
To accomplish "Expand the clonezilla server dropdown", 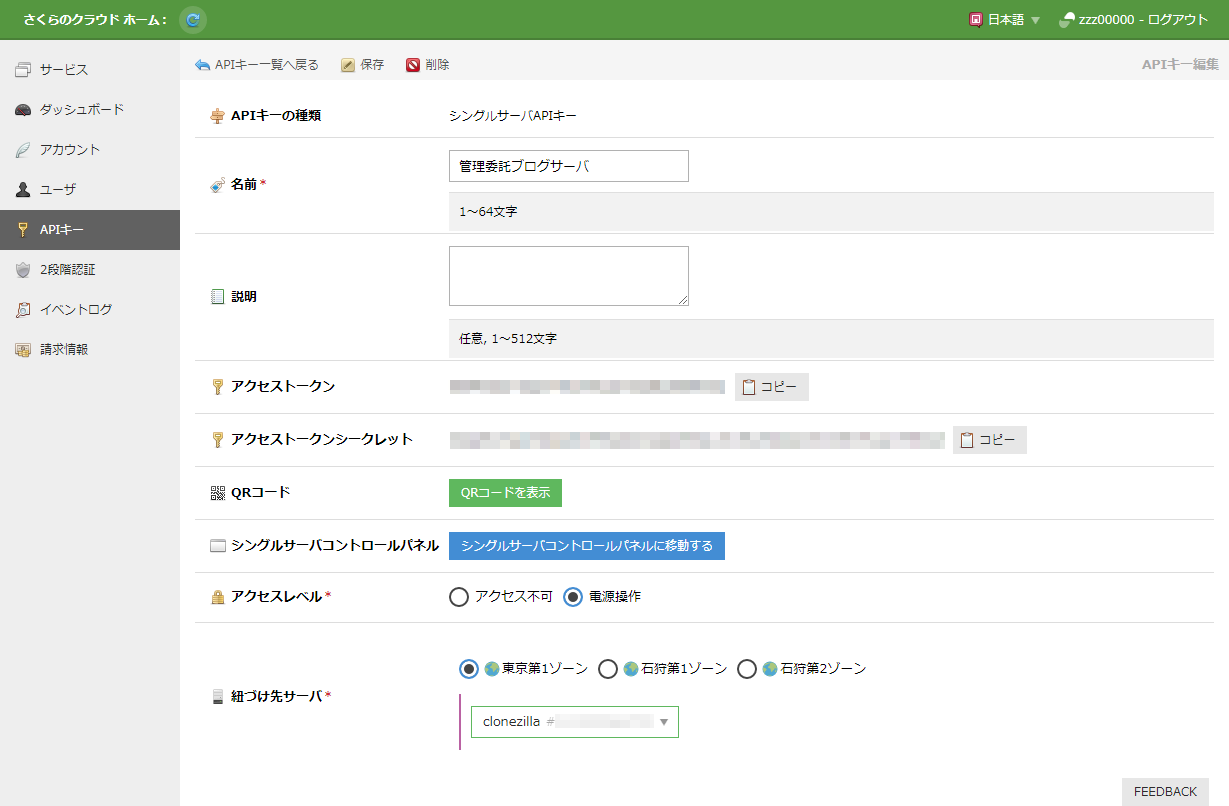I will click(x=574, y=722).
